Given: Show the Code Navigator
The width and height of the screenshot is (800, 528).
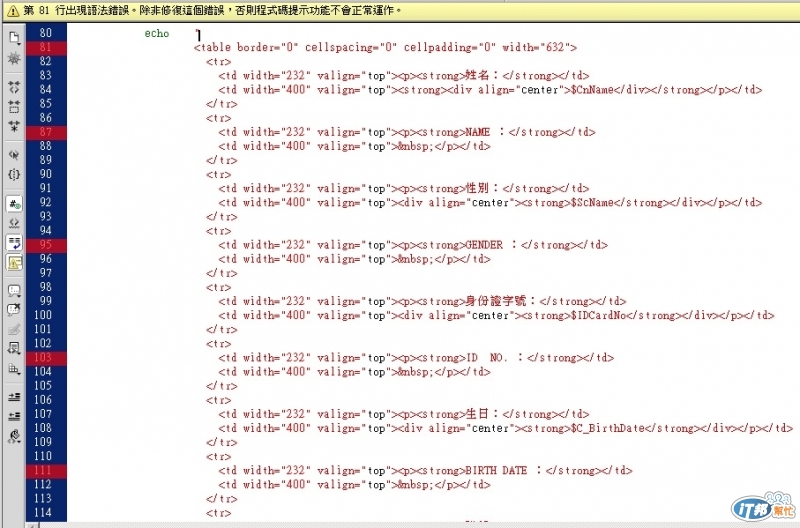Looking at the screenshot, I should (14, 58).
